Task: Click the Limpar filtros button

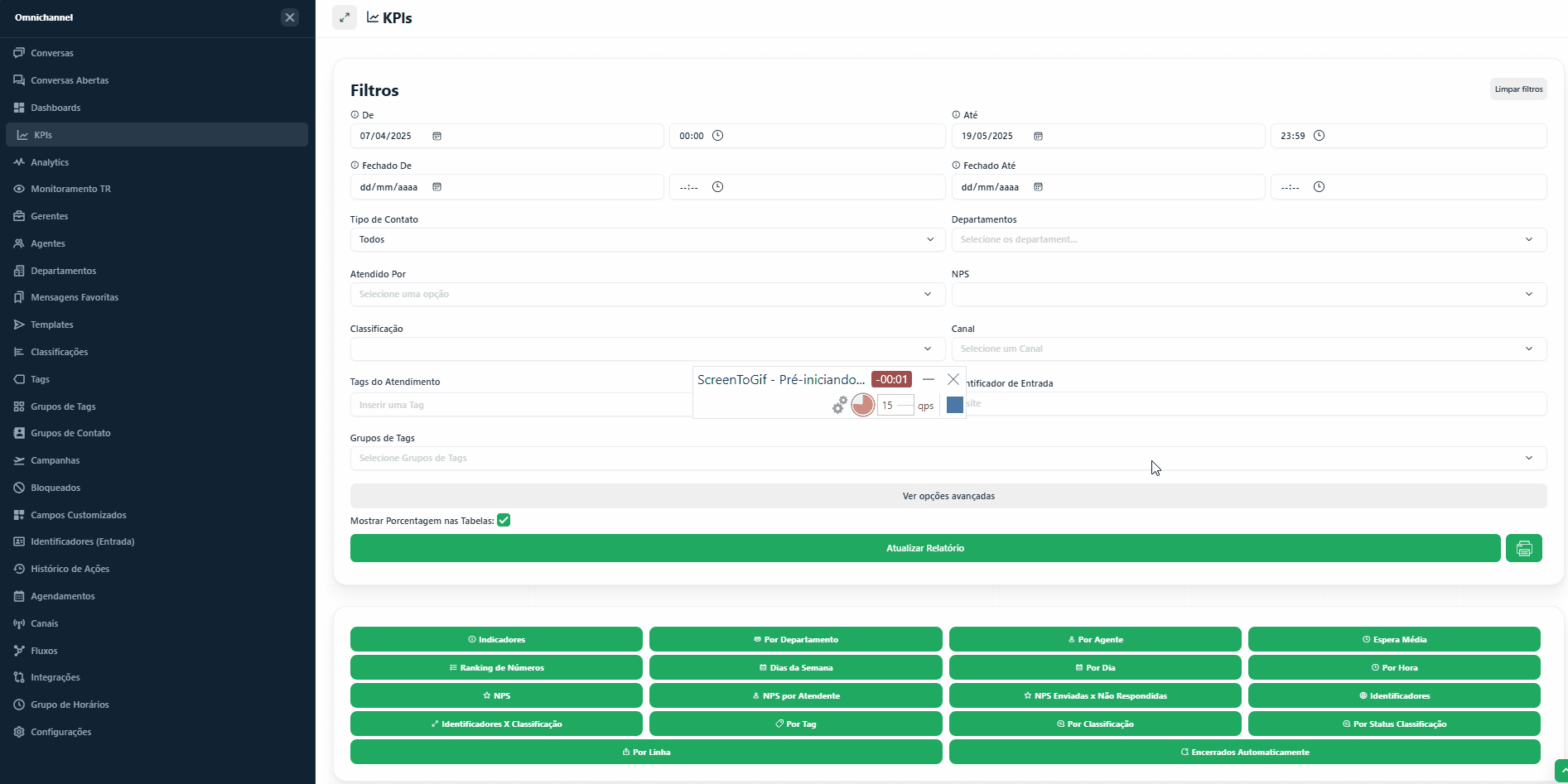Action: point(1518,89)
